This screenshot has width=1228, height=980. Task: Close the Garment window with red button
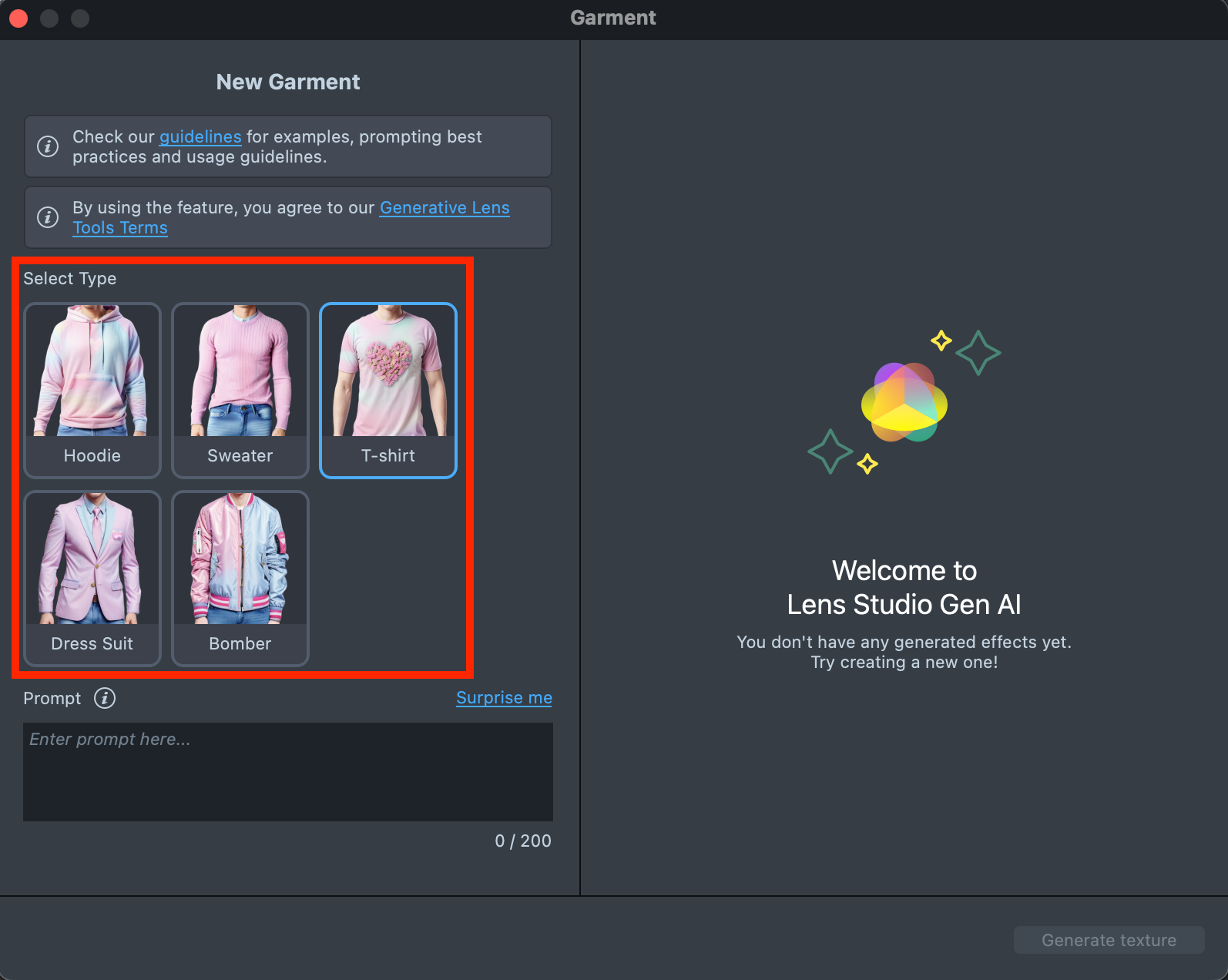pos(18,18)
